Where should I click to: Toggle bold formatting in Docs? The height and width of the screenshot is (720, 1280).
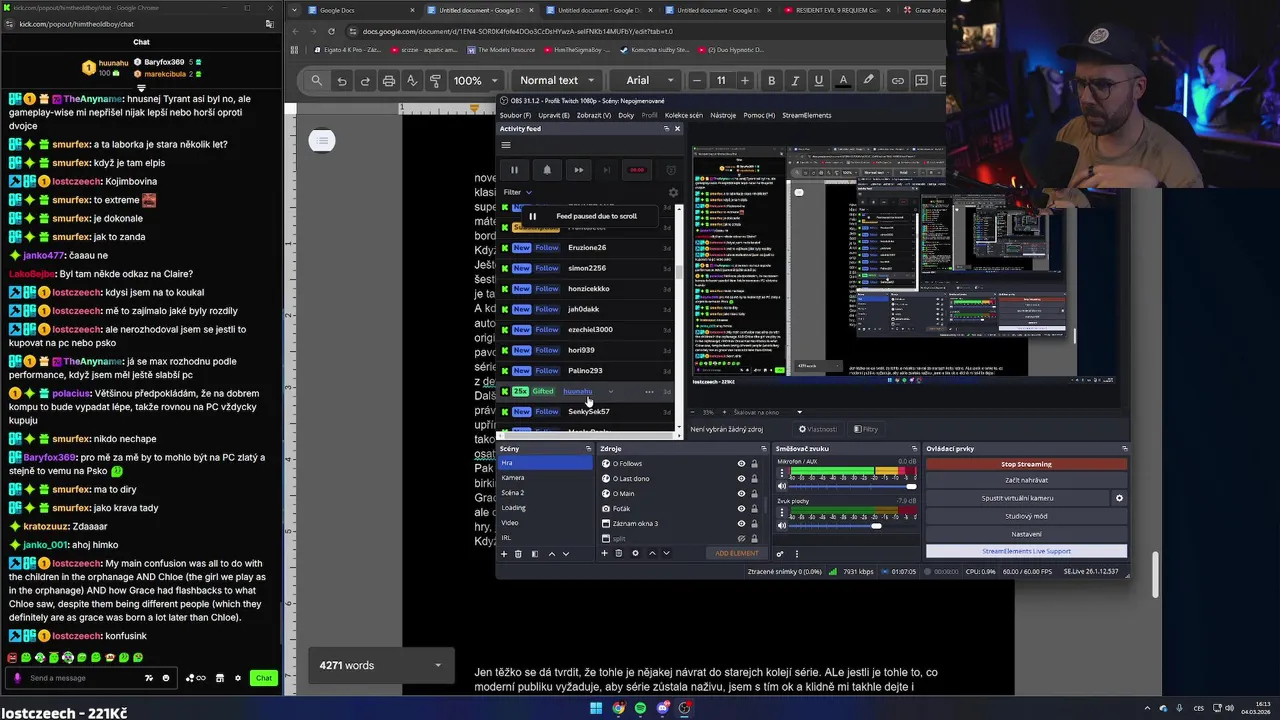[771, 80]
